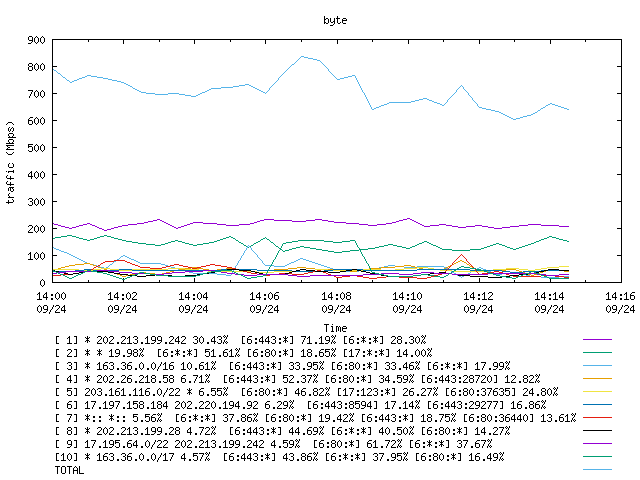Select legend entry [10] 163.36.0.0/17 4.57%
This screenshot has width=640, height=480.
(280, 457)
